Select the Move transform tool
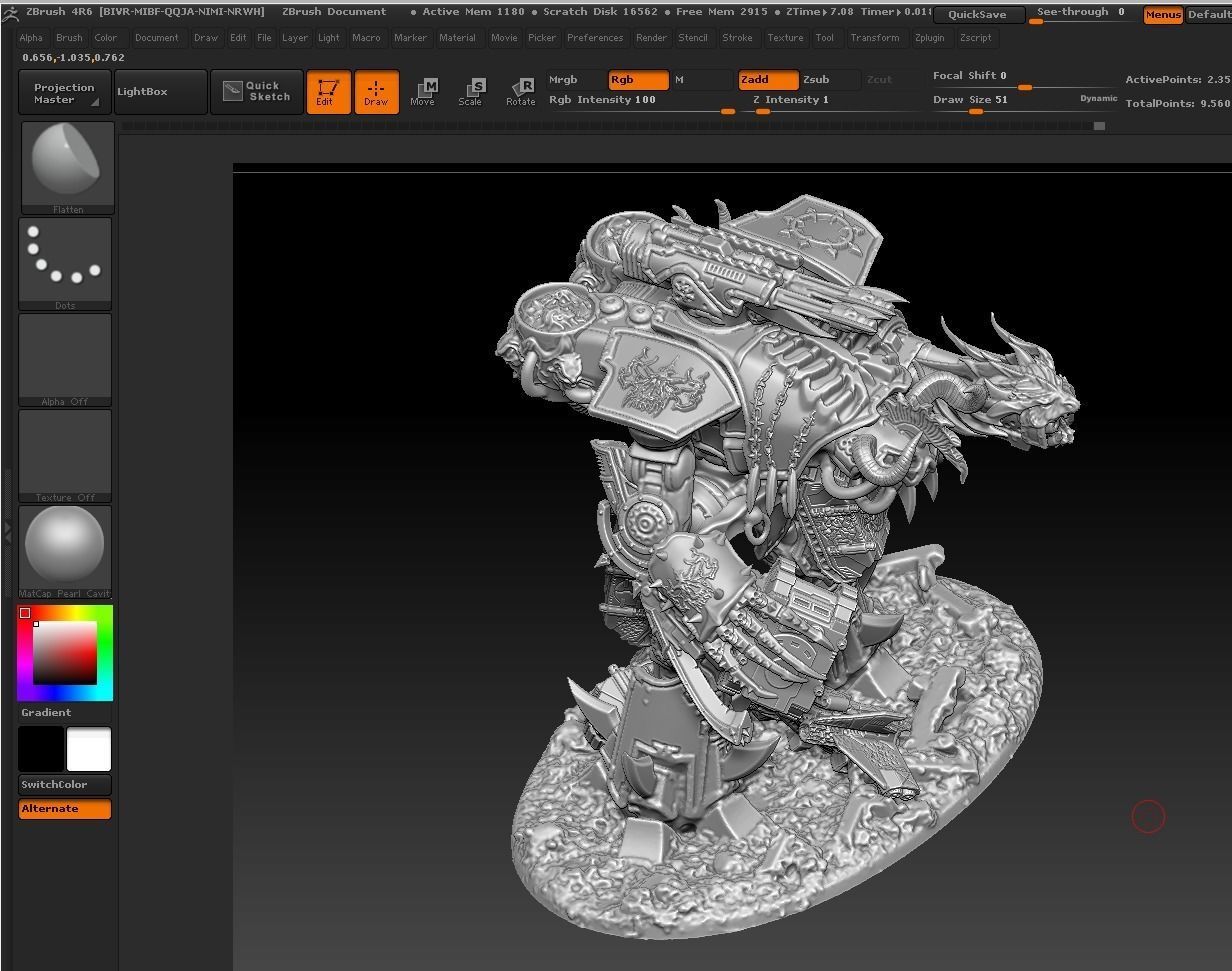 click(x=423, y=92)
